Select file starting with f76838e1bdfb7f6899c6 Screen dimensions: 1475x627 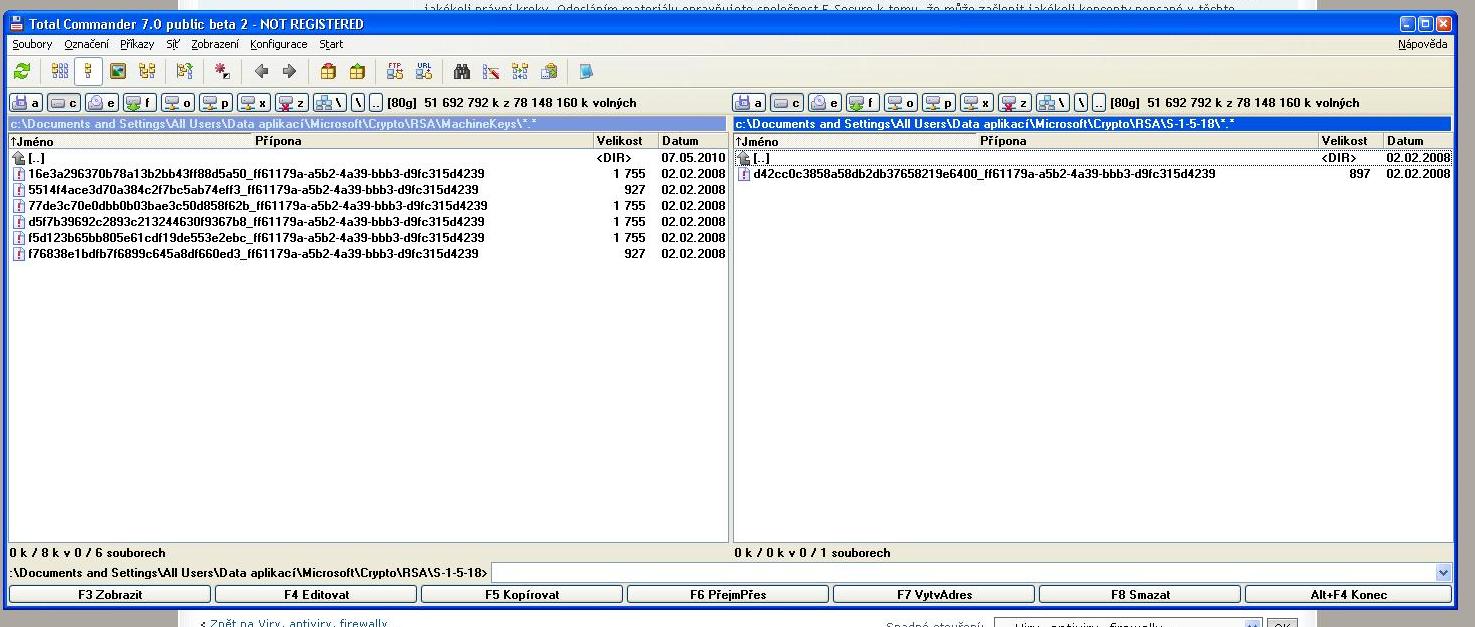point(368,253)
